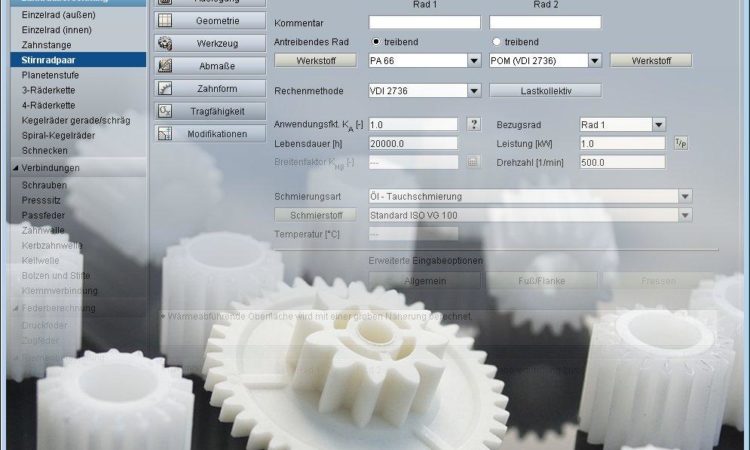Open the Zahnform section
750x450 pixels.
[210, 88]
